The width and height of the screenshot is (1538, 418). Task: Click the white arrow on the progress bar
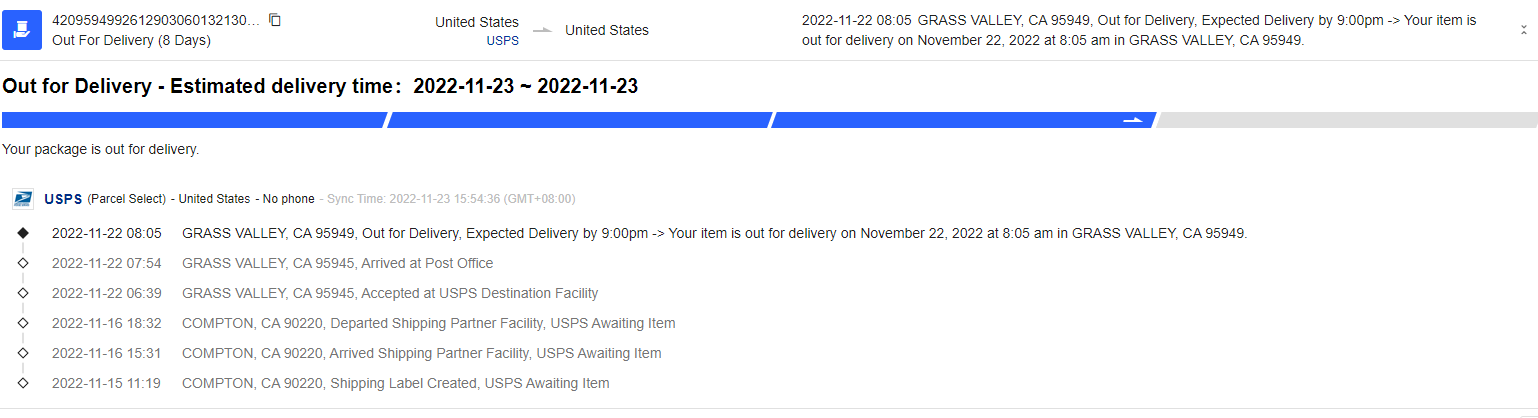(1132, 120)
